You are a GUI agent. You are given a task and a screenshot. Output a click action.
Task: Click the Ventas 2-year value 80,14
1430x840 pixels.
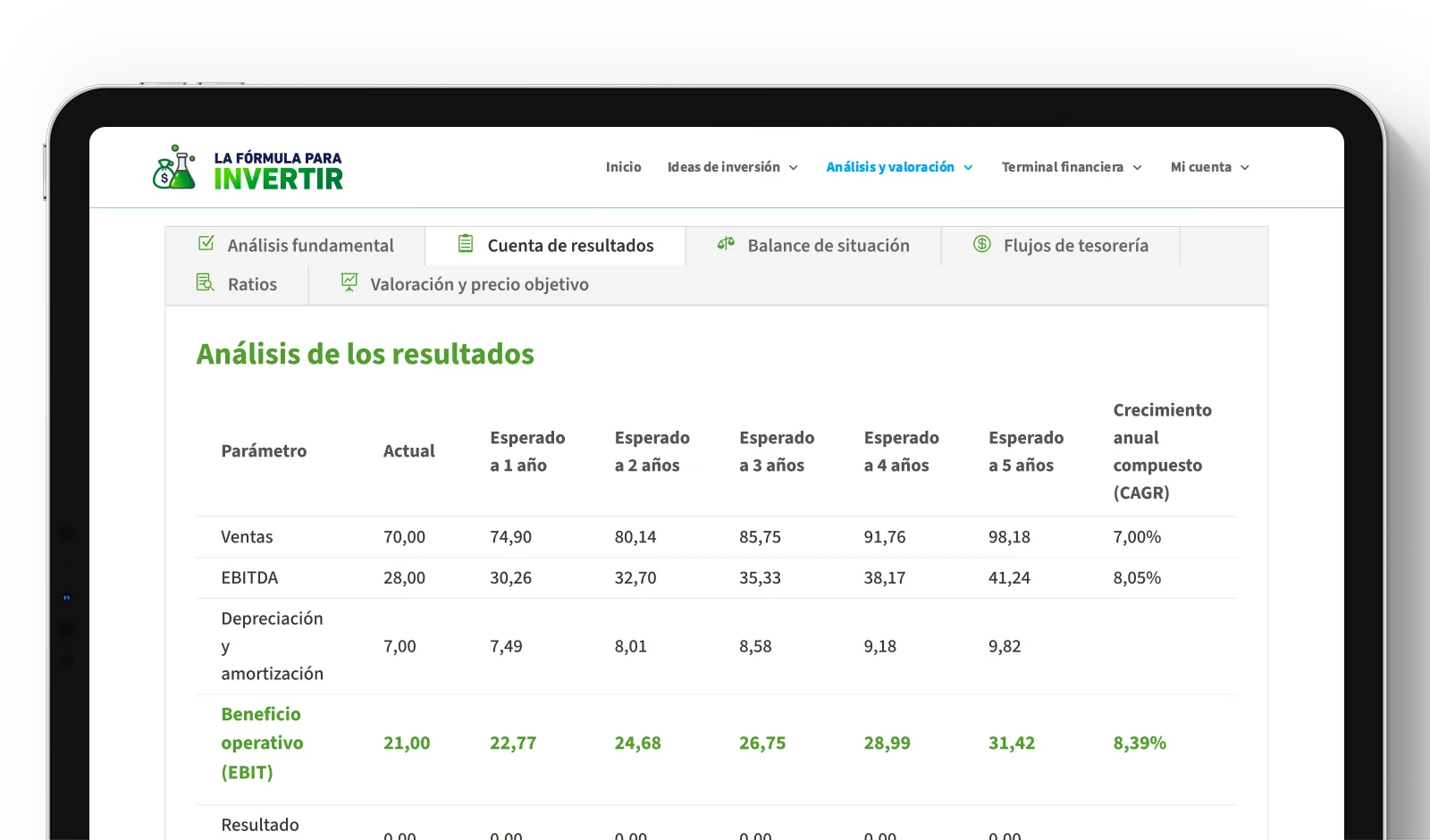click(635, 537)
